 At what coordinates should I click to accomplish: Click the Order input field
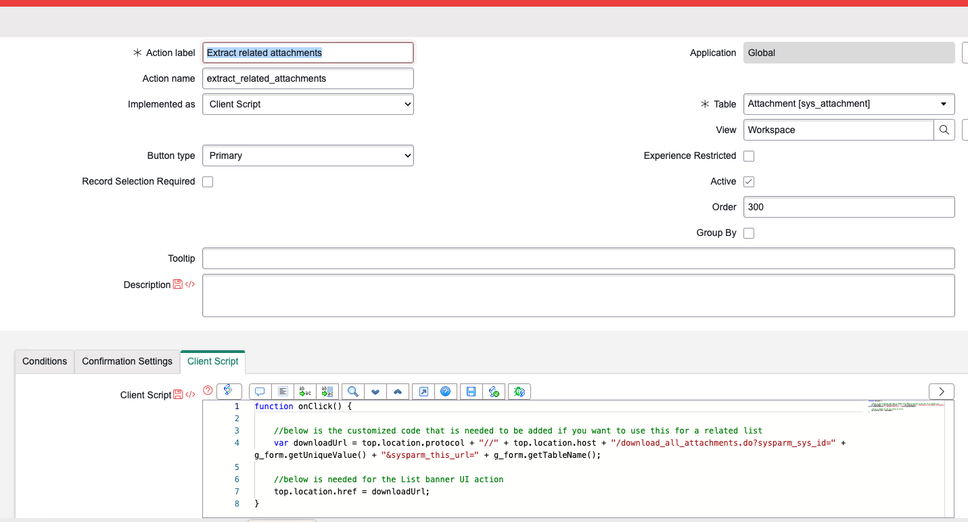click(849, 207)
